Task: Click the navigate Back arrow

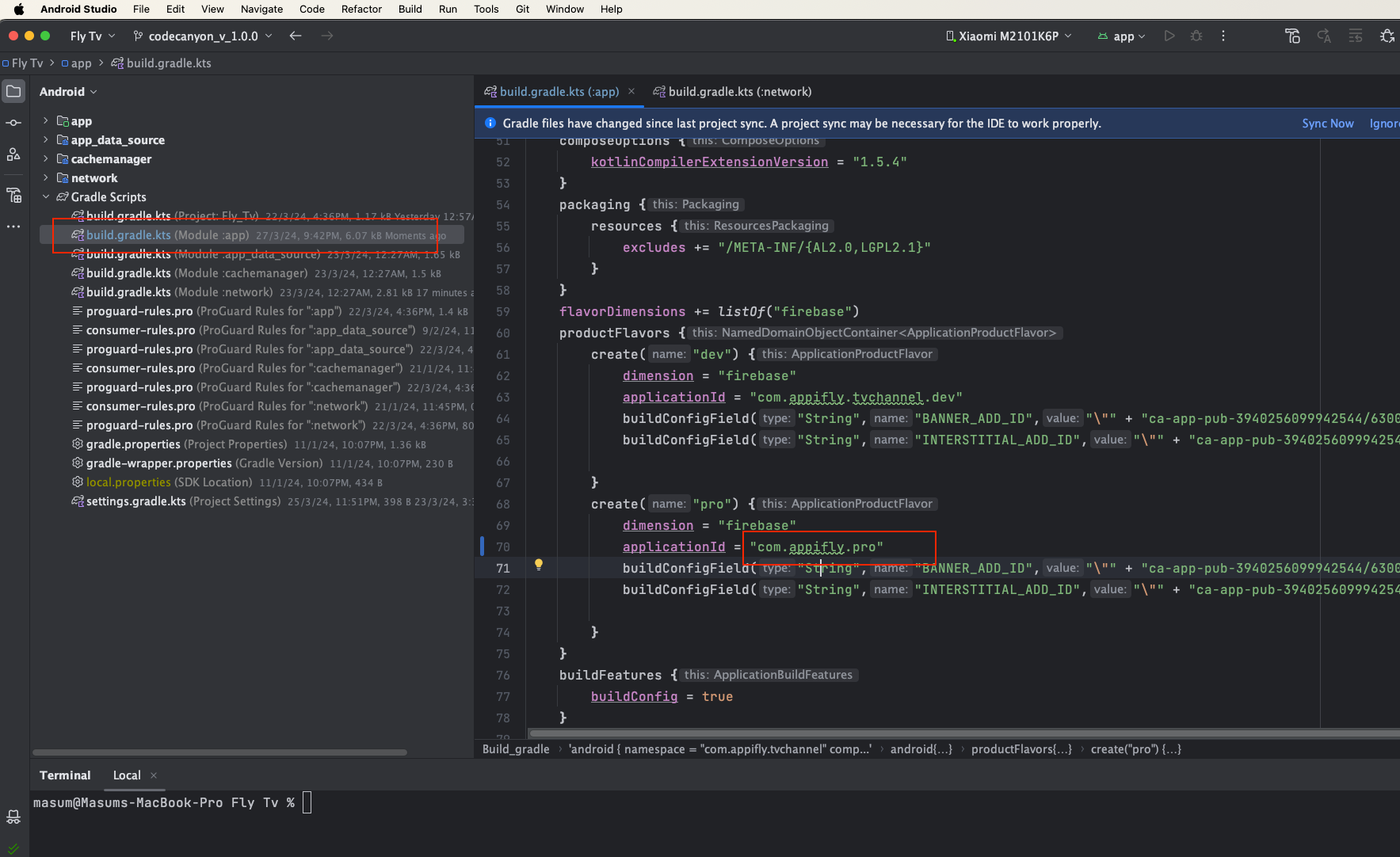Action: (296, 36)
